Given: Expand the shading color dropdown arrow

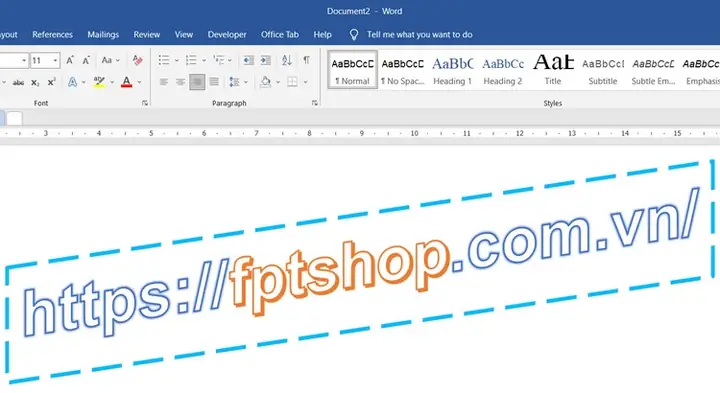Looking at the screenshot, I should pos(278,83).
